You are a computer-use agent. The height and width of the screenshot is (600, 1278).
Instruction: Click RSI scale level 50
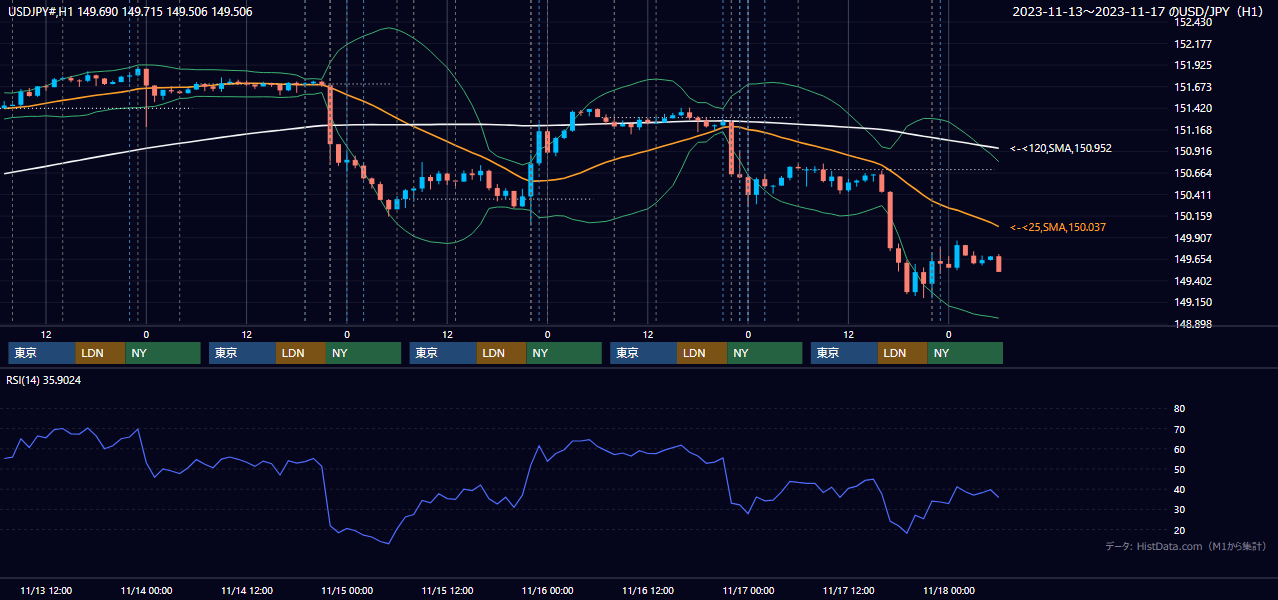pyautogui.click(x=1179, y=469)
